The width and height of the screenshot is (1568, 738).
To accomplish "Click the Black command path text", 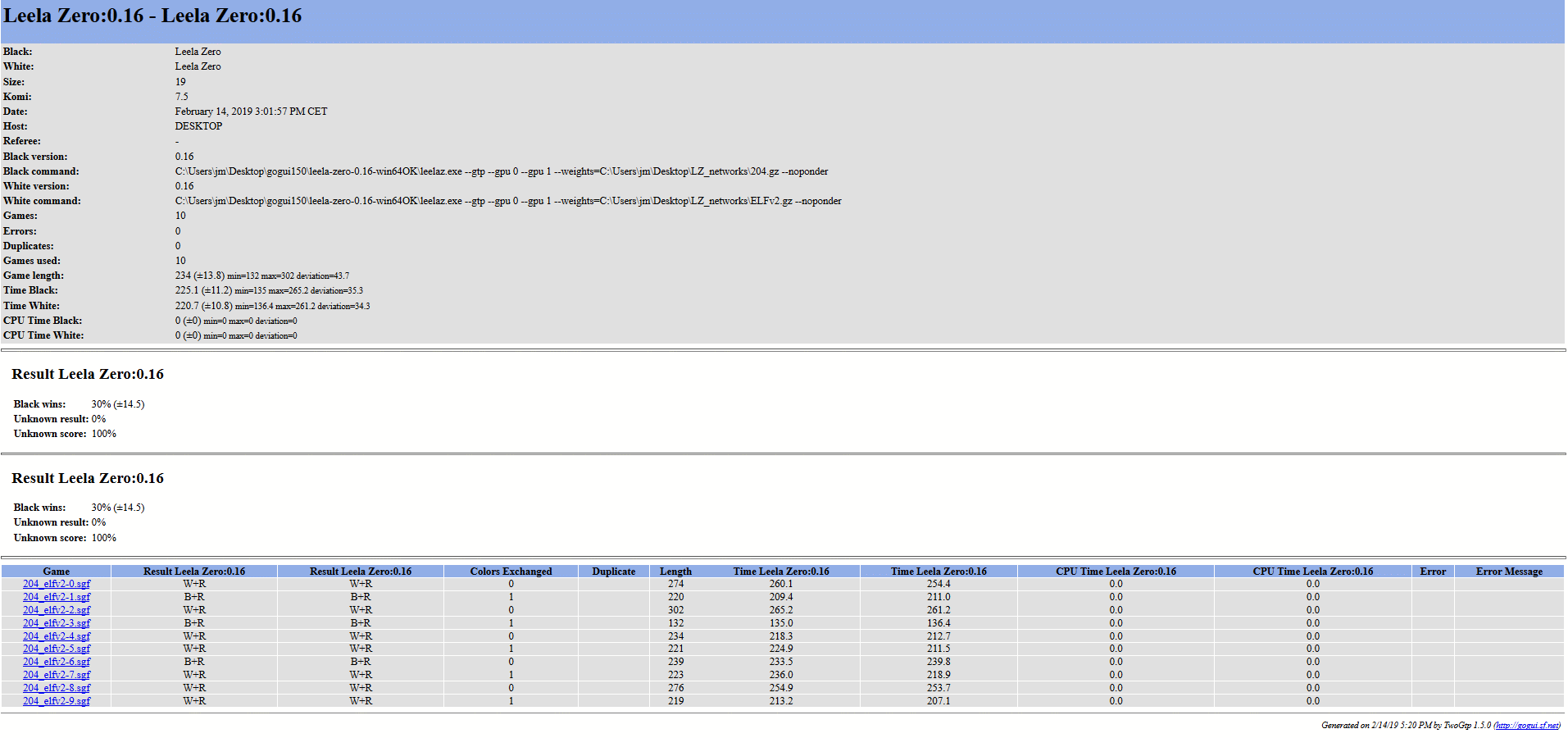I will point(501,171).
